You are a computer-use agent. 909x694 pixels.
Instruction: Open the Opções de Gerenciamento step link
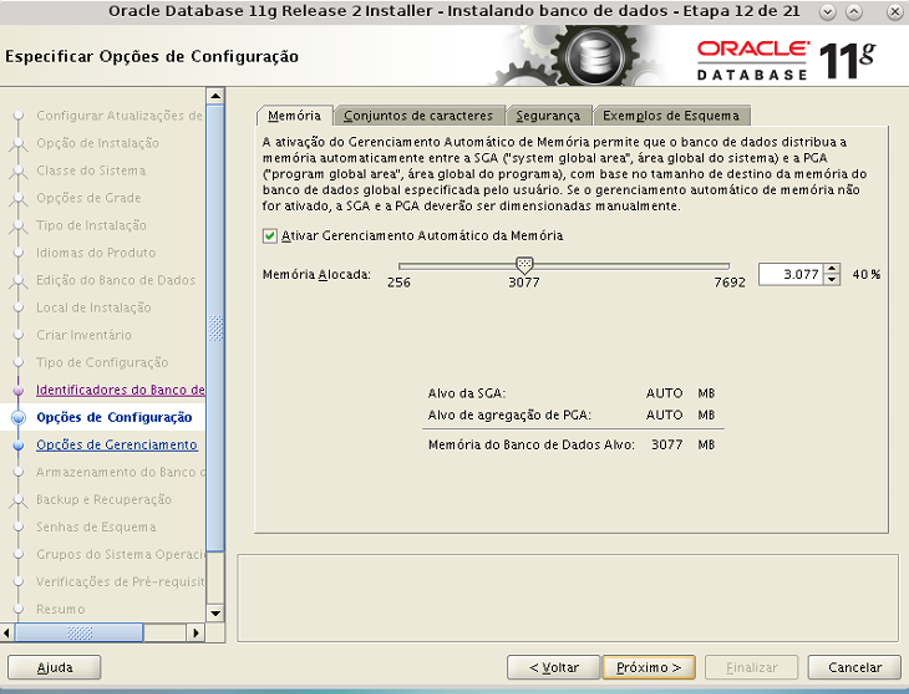pos(117,445)
